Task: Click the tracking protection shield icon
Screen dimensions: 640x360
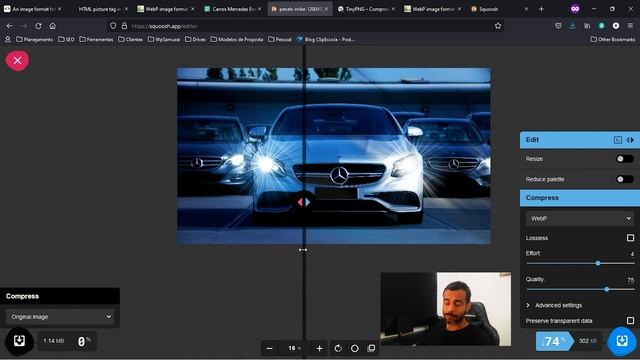Action: (x=113, y=26)
